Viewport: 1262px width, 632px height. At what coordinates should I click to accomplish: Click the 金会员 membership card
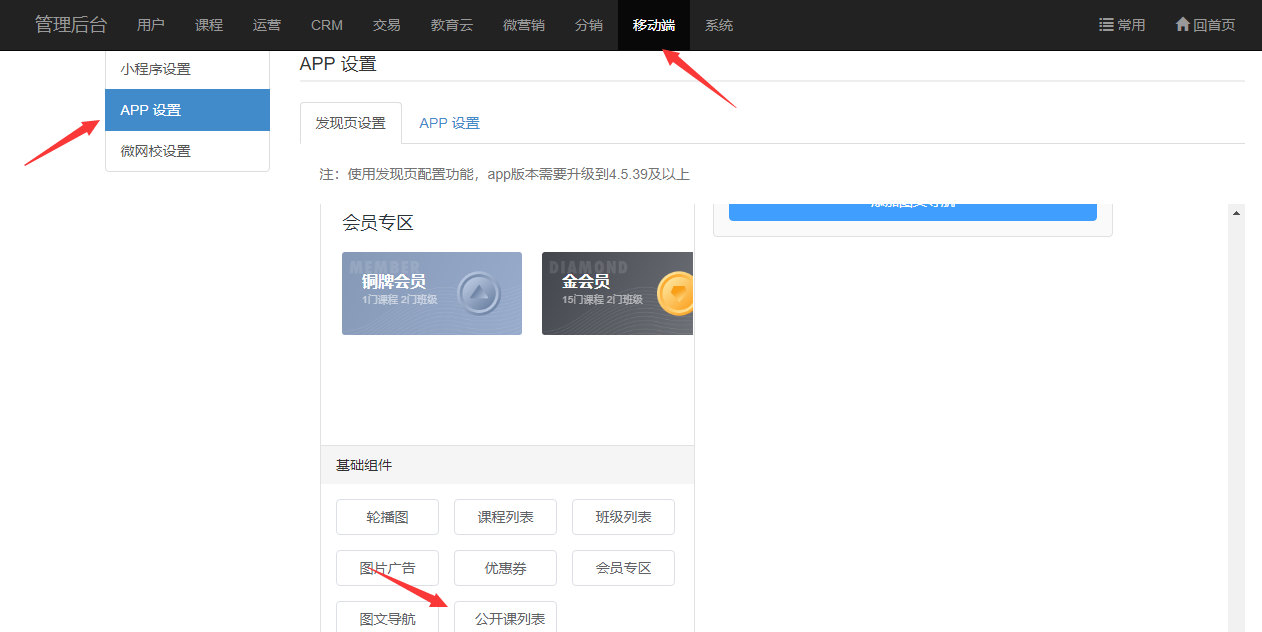pos(617,293)
